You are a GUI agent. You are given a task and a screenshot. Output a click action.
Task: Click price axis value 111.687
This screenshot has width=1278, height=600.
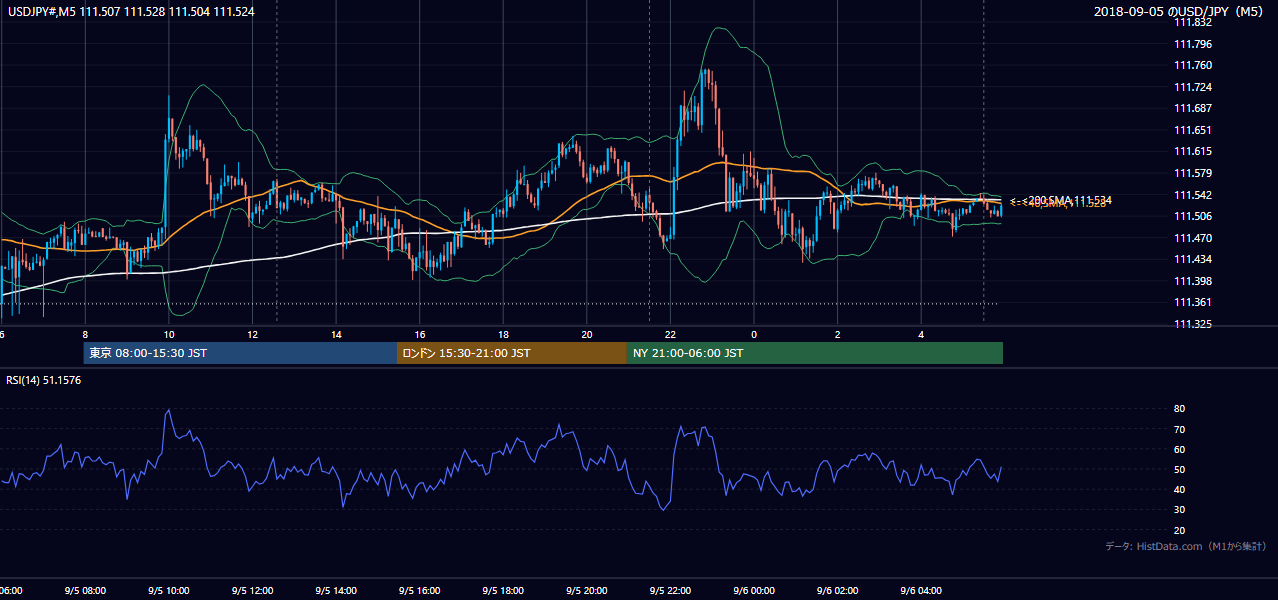tap(1192, 109)
